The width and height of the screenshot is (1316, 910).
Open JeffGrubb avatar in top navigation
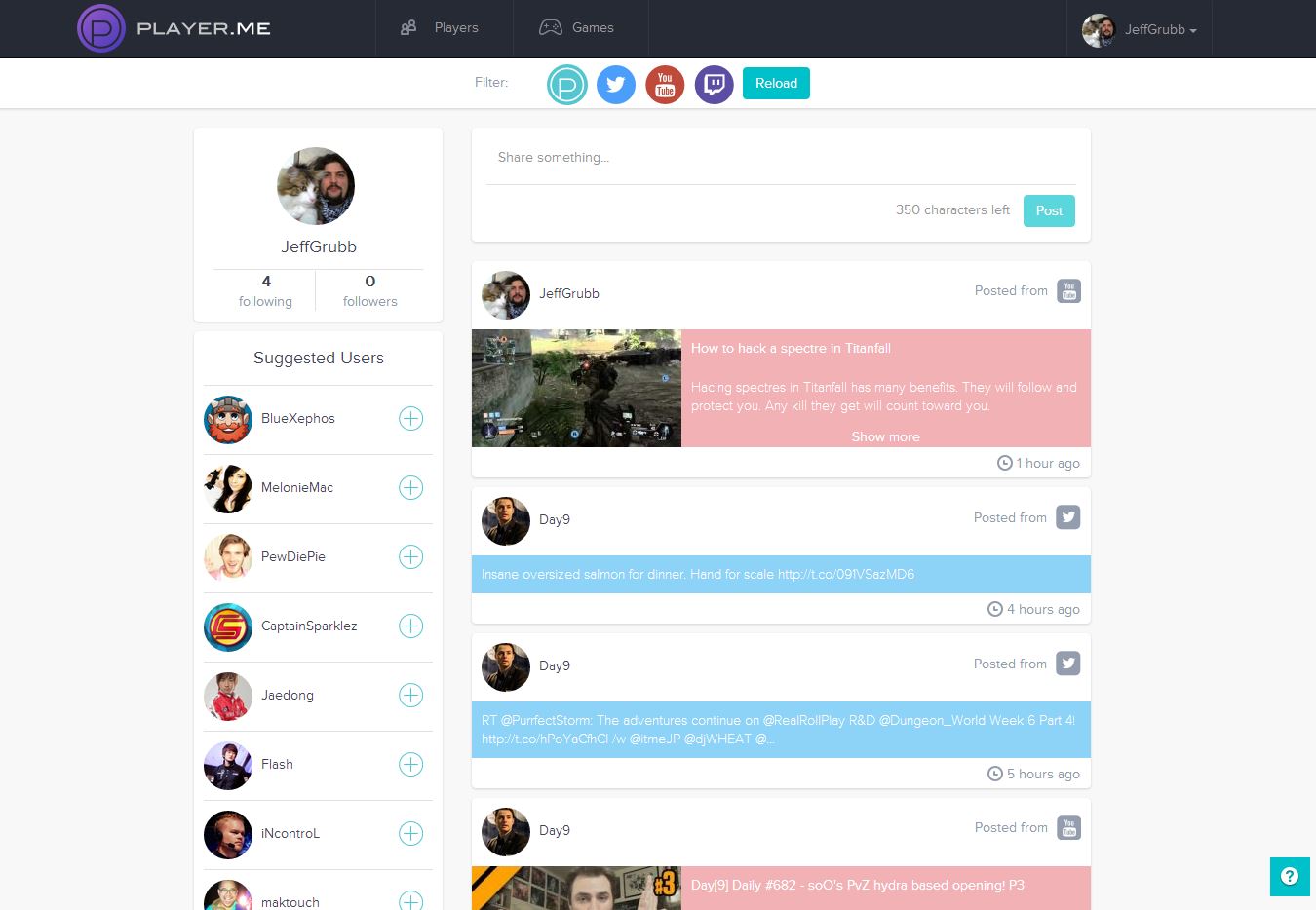(1099, 30)
